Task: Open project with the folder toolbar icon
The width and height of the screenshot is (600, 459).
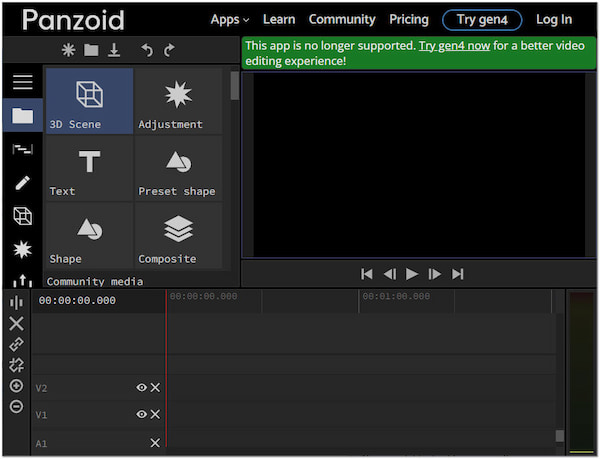Action: tap(91, 50)
